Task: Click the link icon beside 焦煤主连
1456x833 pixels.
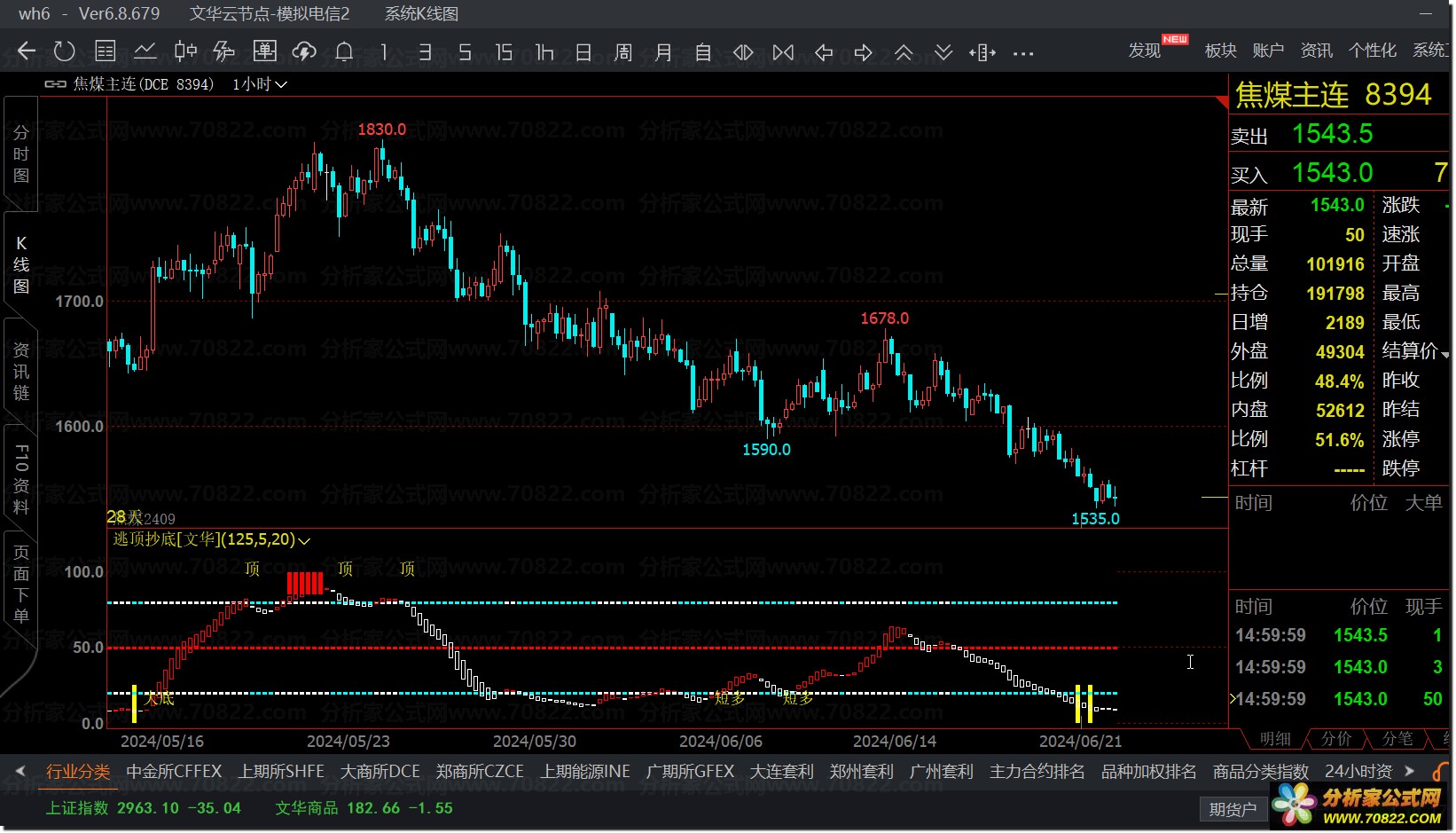Action: click(x=55, y=84)
